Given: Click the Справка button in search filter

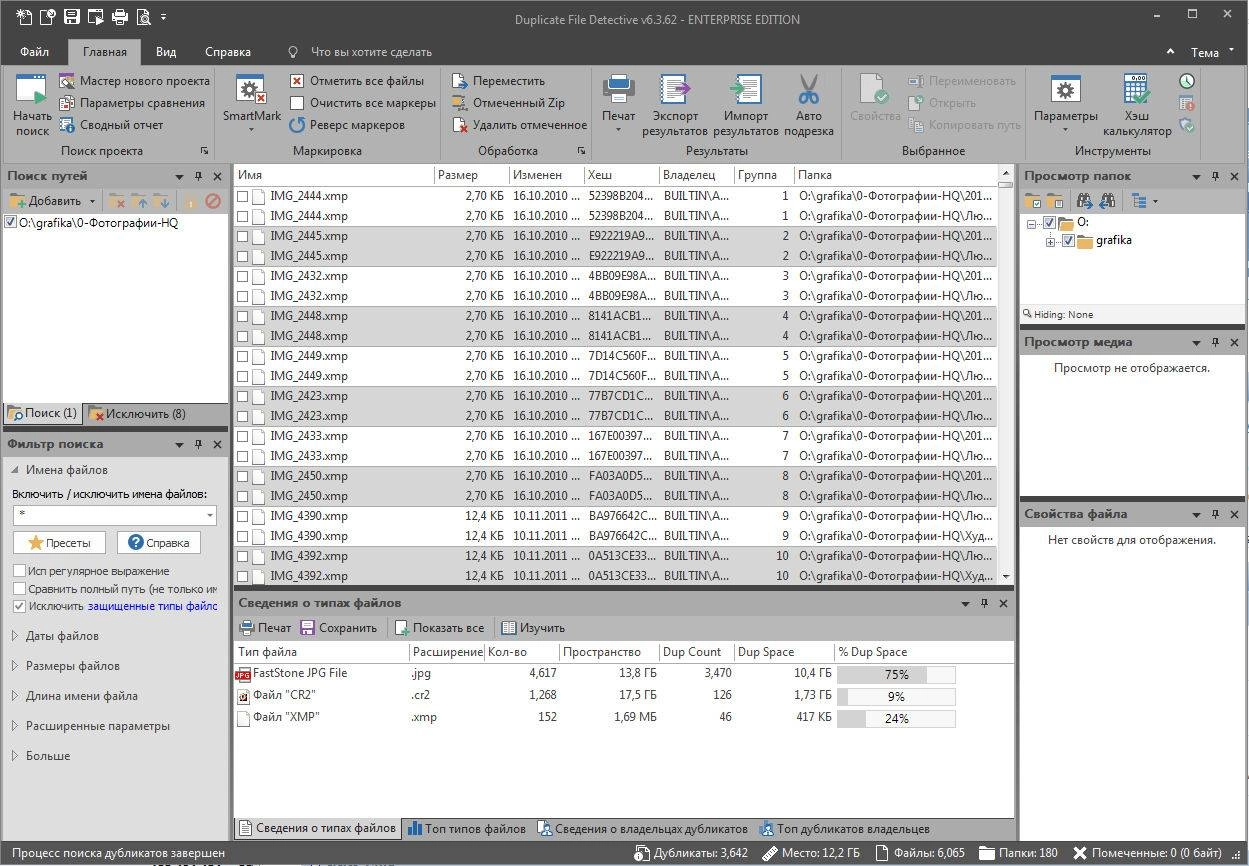Looking at the screenshot, I should [158, 542].
